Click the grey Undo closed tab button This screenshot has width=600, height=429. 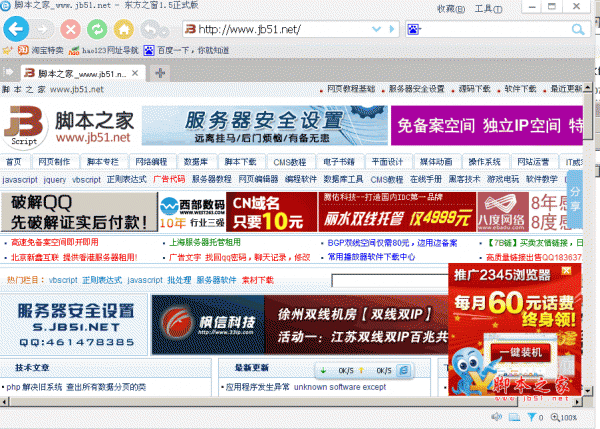[x=150, y=29]
